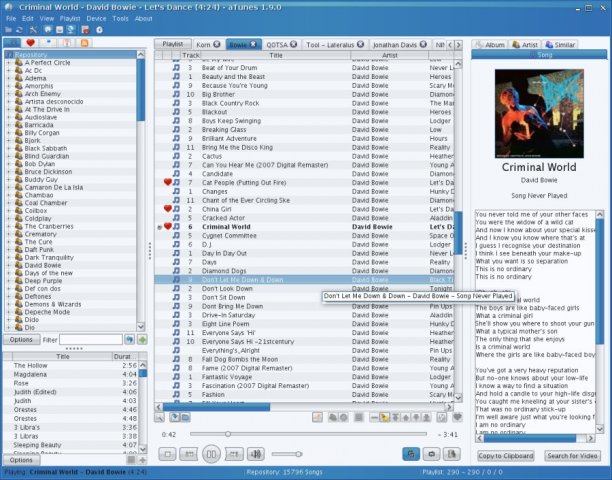Image resolution: width=612 pixels, height=480 pixels.
Task: Expand the David Bowie artist node
Action: click(9, 265)
